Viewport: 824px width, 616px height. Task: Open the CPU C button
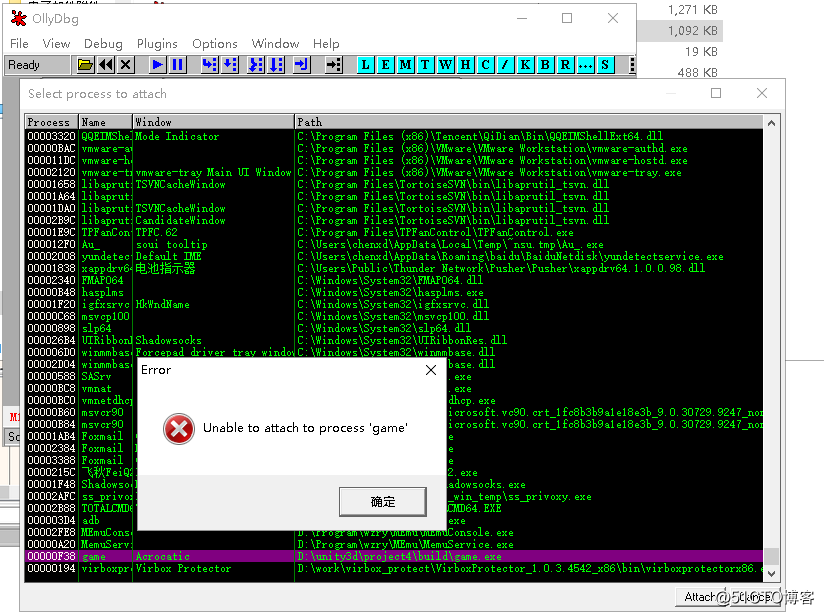[x=486, y=65]
